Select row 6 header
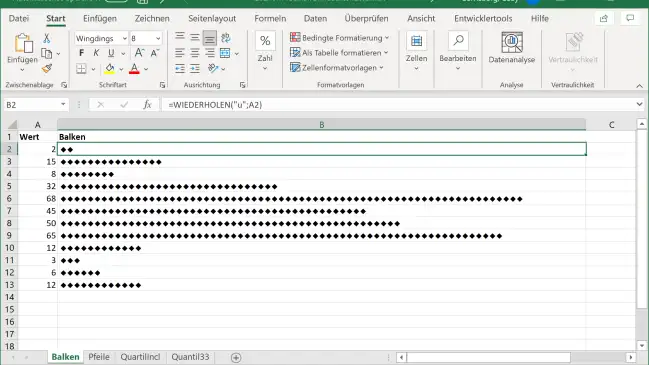Screen dimensions: 649x365 click(x=9, y=199)
